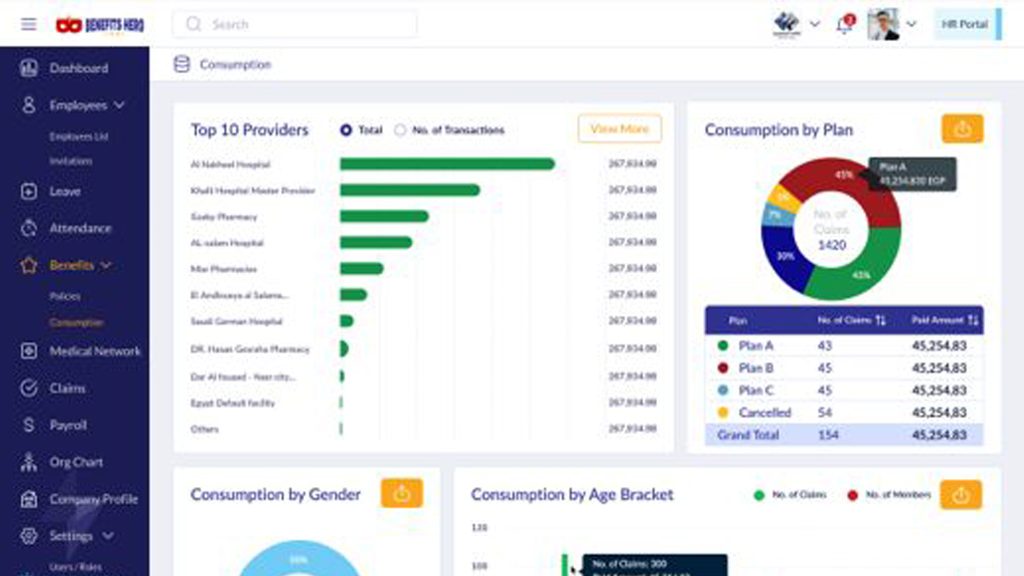
Task: Click the Plan B red color dot
Action: (723, 368)
